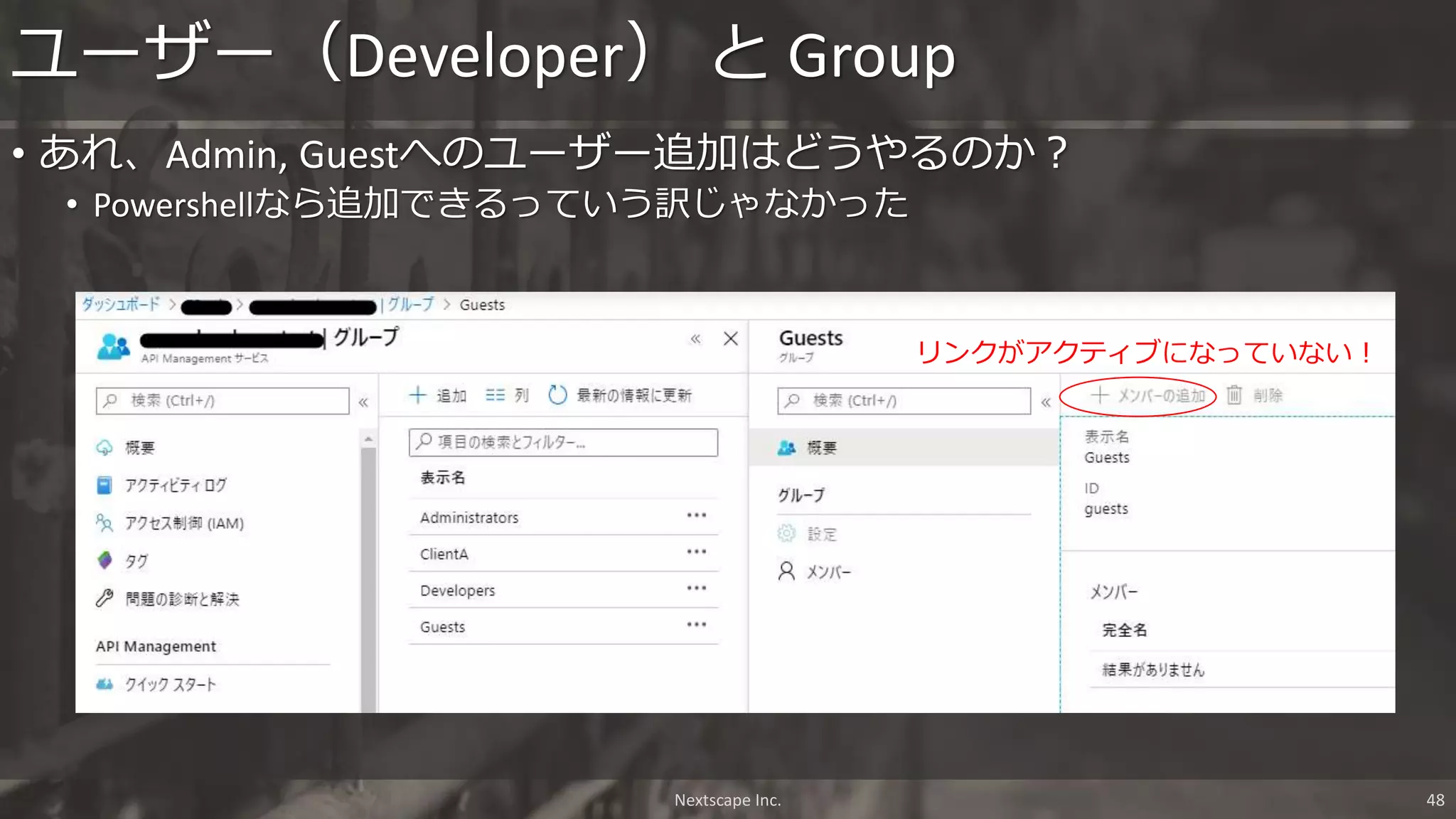Close the groups blade
This screenshot has width=1456, height=819.
click(x=731, y=339)
